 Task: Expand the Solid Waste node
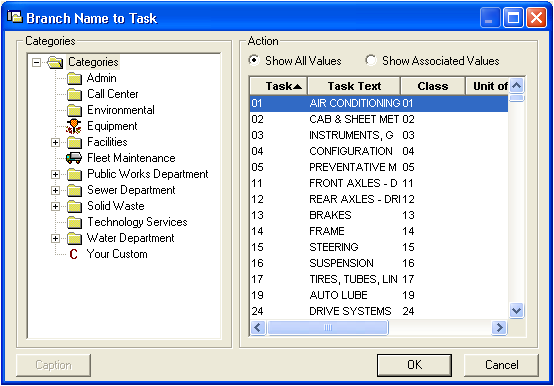55,206
